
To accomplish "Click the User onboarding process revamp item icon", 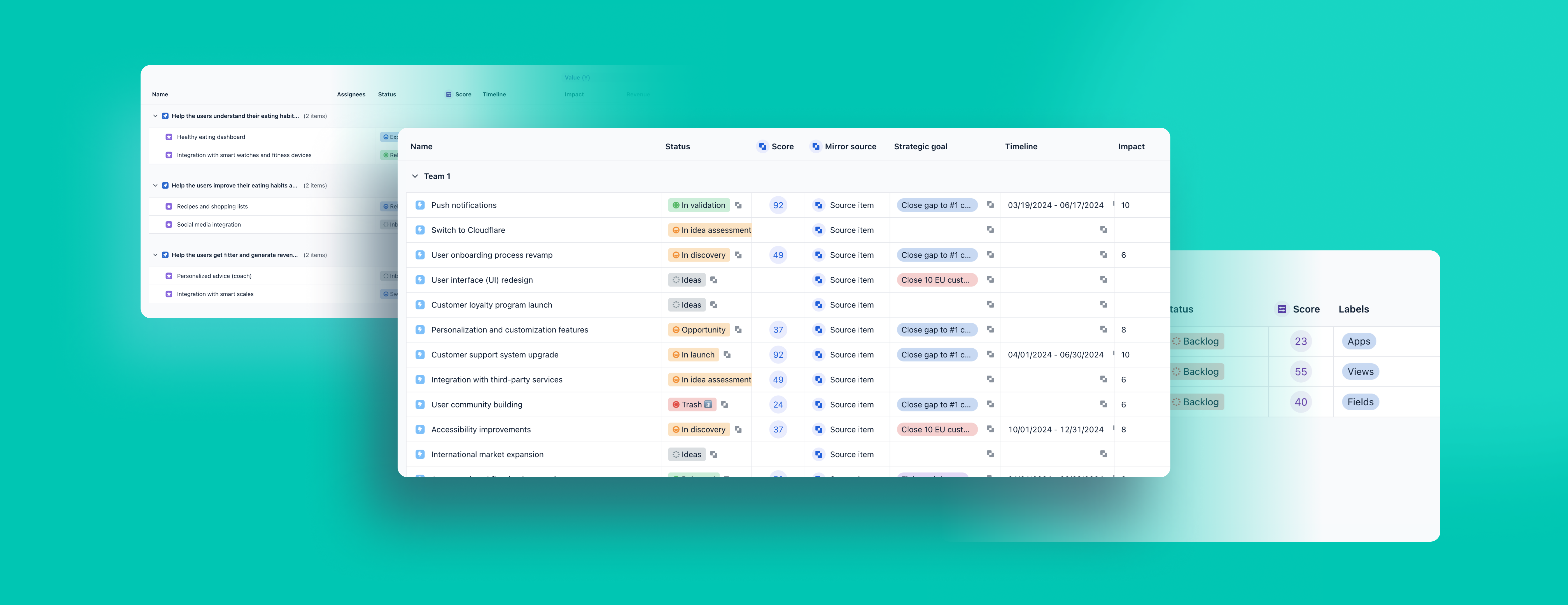I will (420, 255).
